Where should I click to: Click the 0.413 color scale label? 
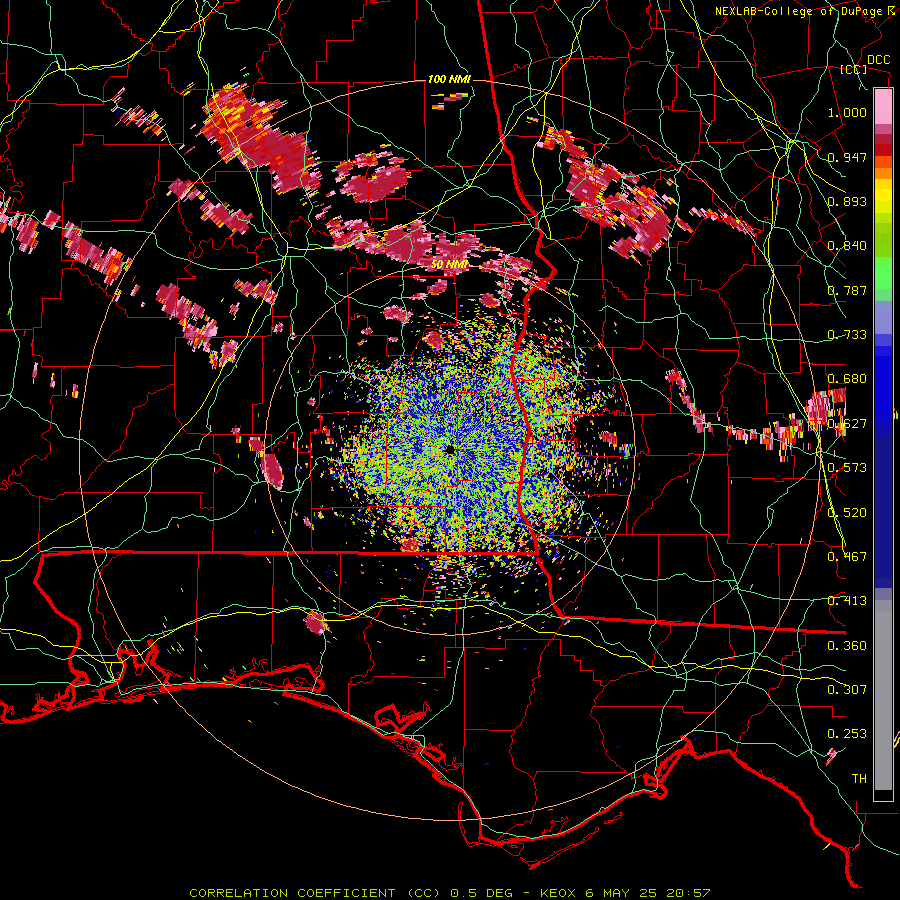(x=847, y=601)
